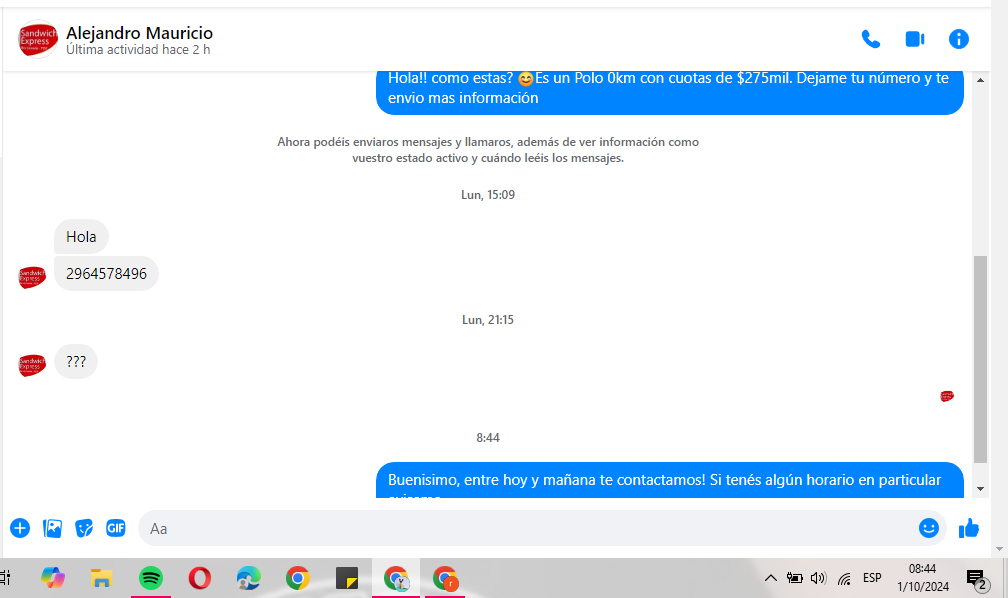
Task: Open the GIF picker
Action: 116,528
